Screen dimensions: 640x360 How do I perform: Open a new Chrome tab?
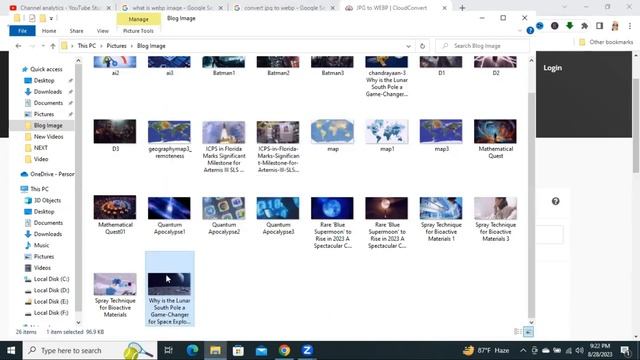[x=462, y=8]
